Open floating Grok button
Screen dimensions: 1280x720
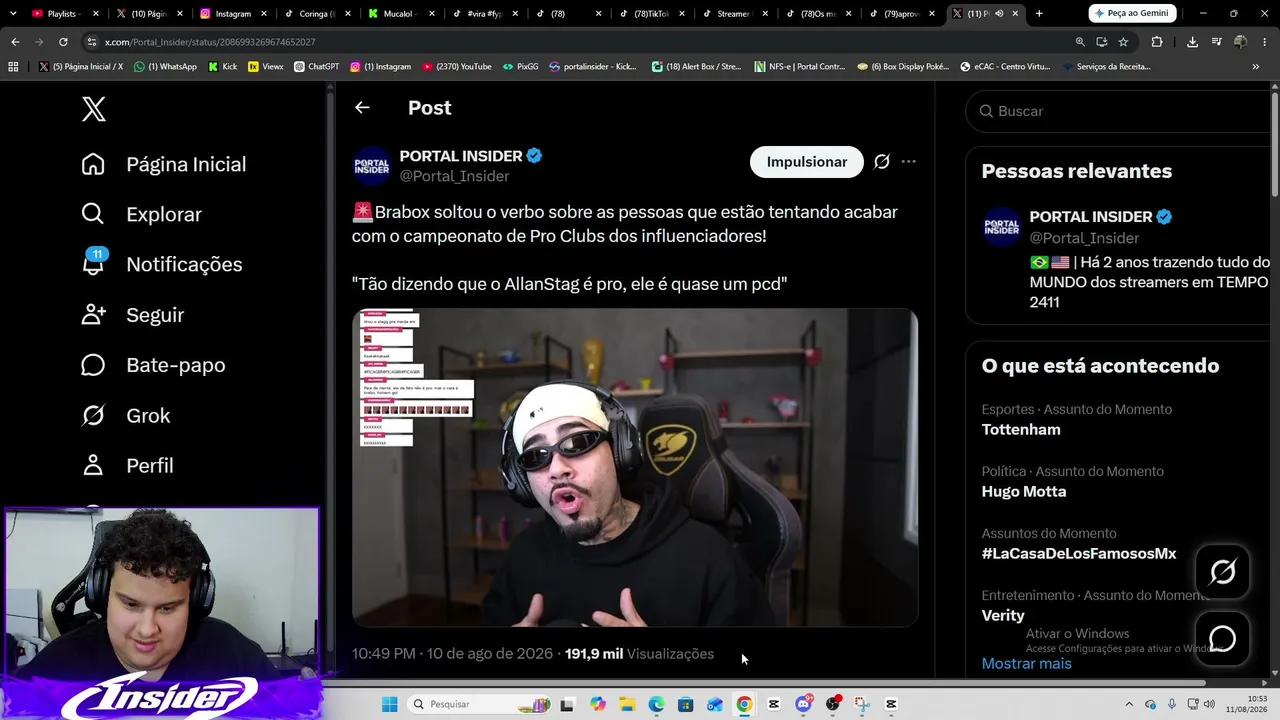pos(1222,572)
